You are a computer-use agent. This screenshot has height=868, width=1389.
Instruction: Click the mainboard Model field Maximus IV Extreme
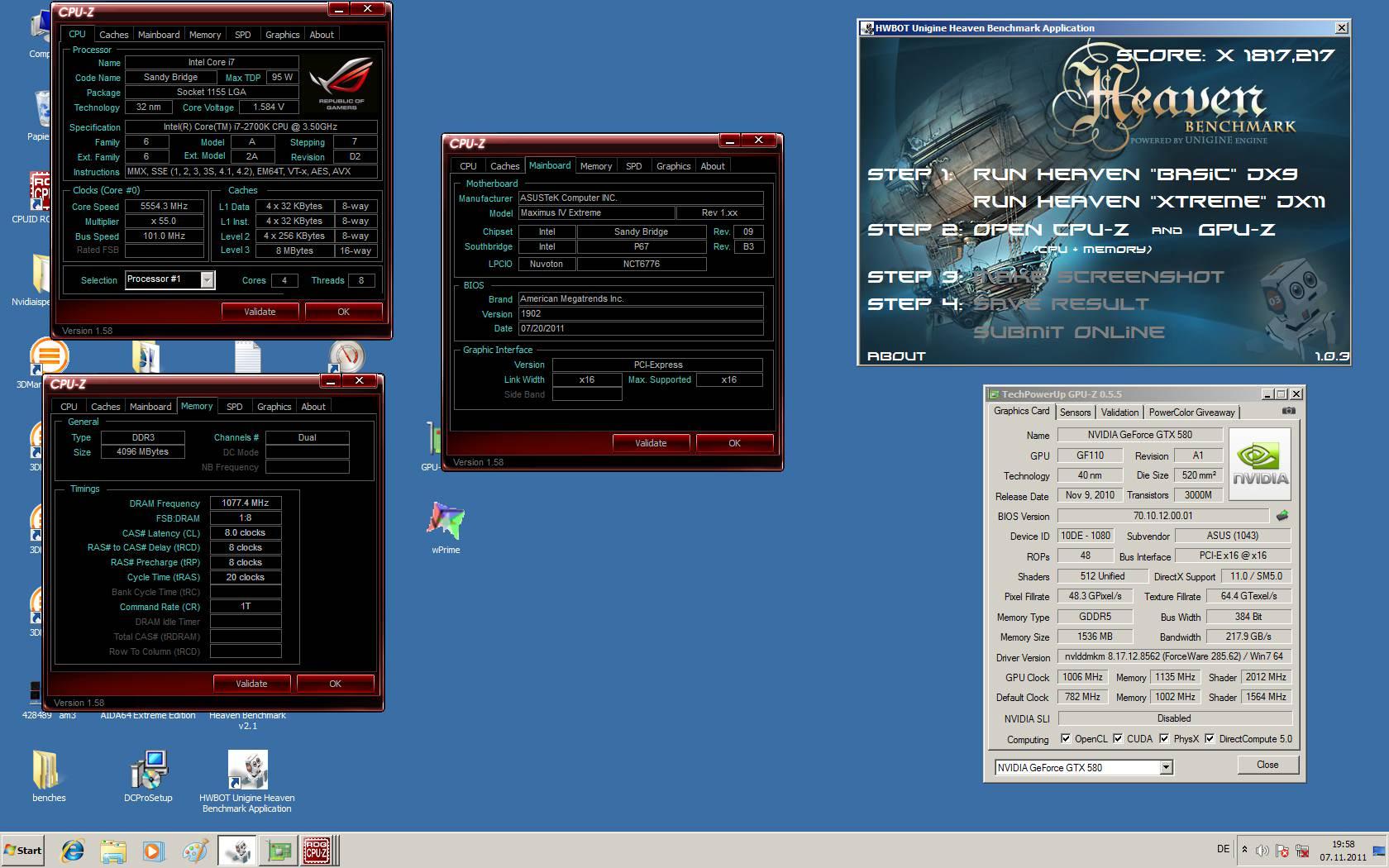point(595,213)
